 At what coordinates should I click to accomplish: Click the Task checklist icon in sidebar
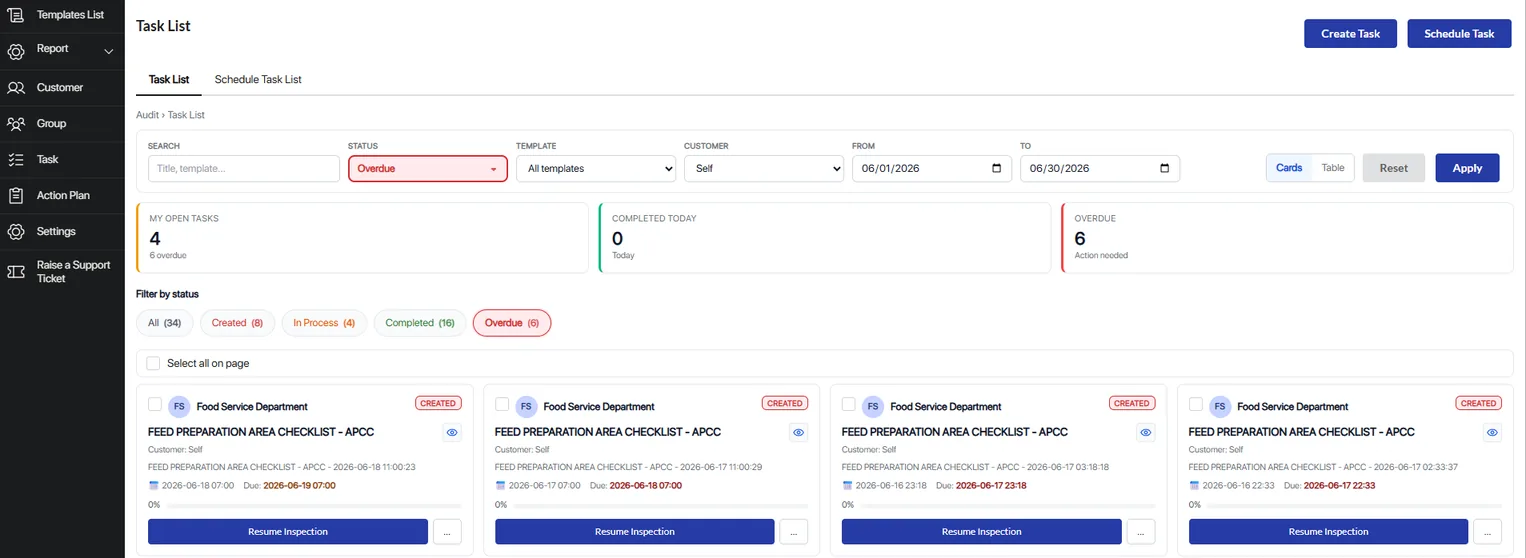pyautogui.click(x=16, y=160)
